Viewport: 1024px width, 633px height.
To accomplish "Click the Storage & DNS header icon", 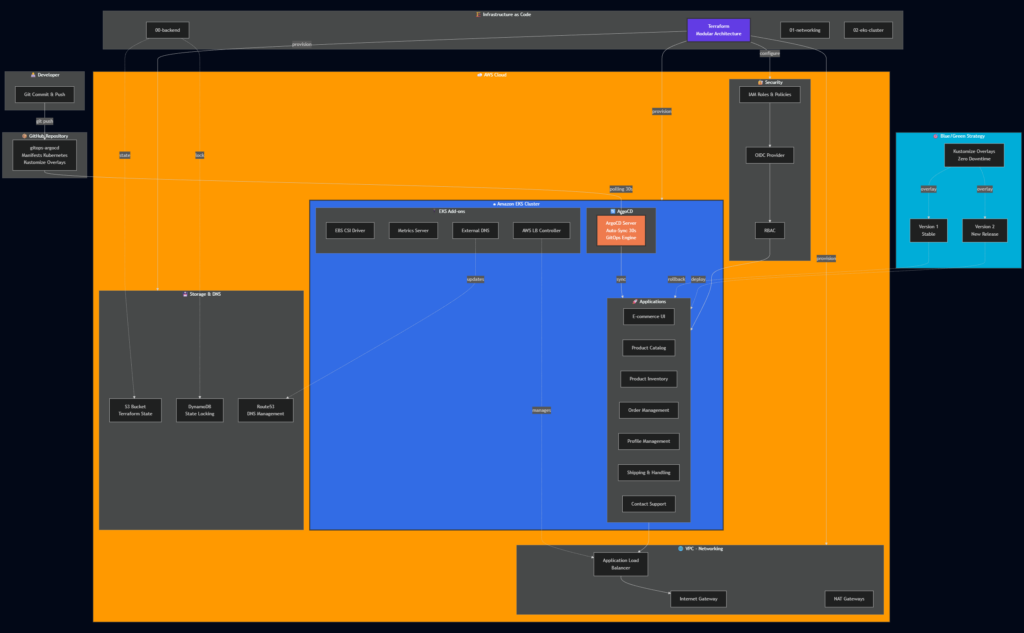I will click(183, 294).
